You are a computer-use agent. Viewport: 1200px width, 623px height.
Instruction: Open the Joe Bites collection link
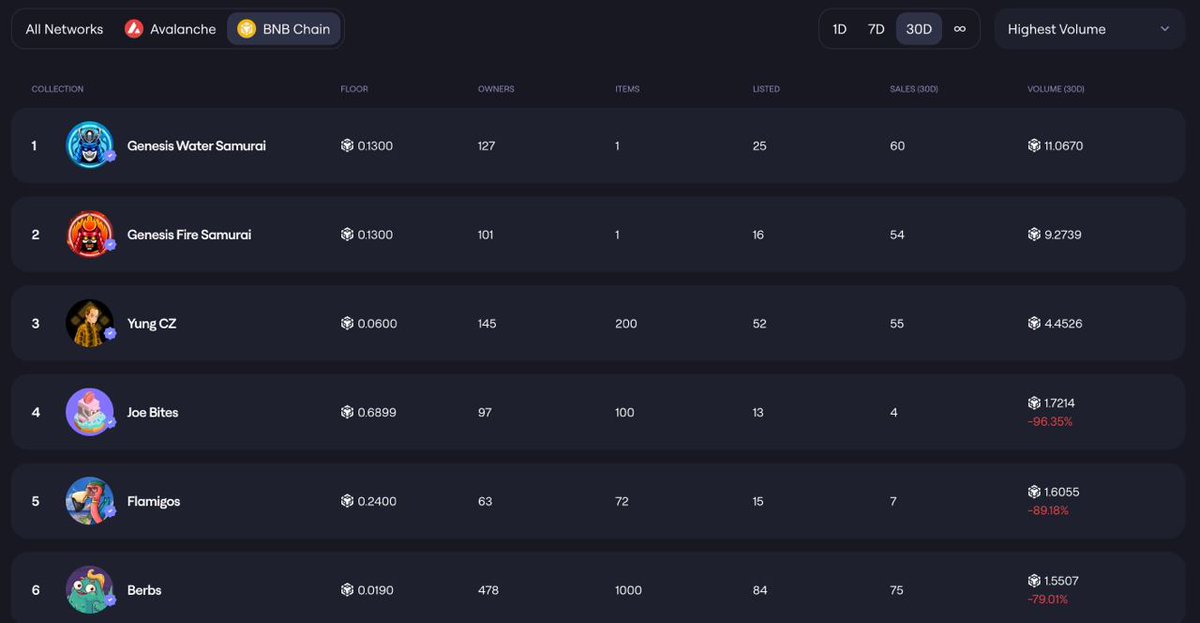tap(153, 412)
